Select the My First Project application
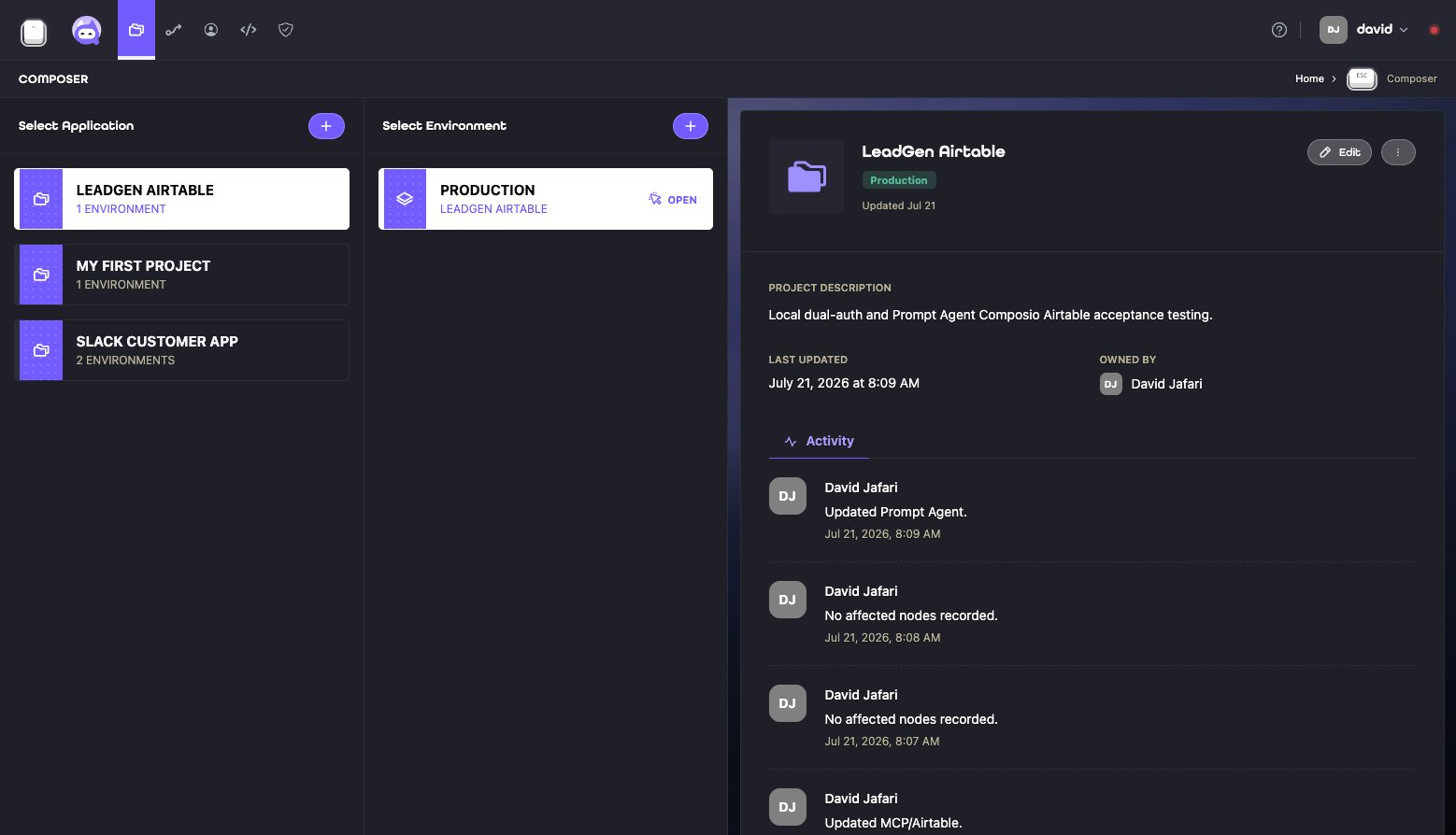Screen dimensions: 1456x835 [182, 275]
